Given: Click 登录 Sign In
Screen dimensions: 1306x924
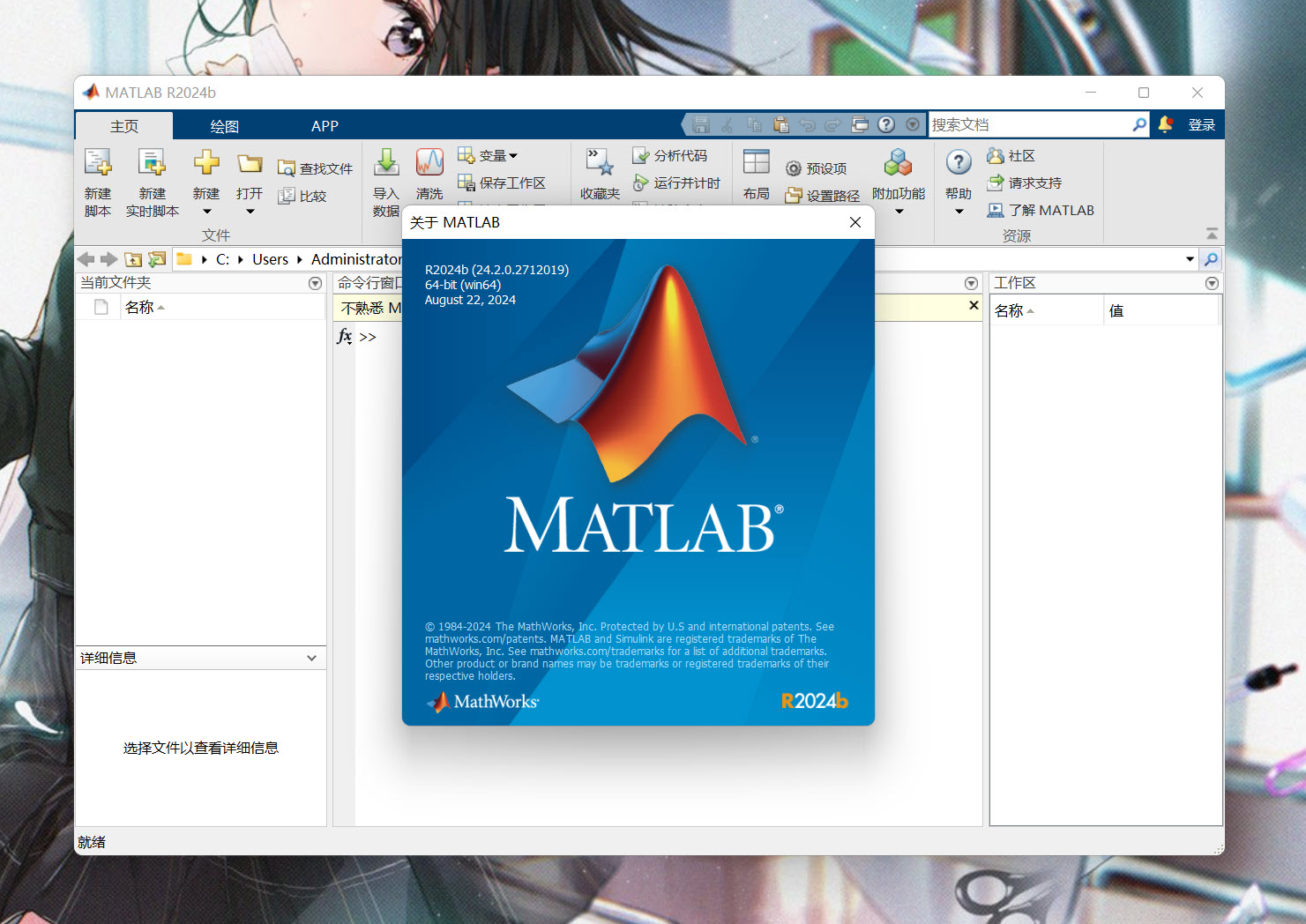Looking at the screenshot, I should [x=1202, y=125].
